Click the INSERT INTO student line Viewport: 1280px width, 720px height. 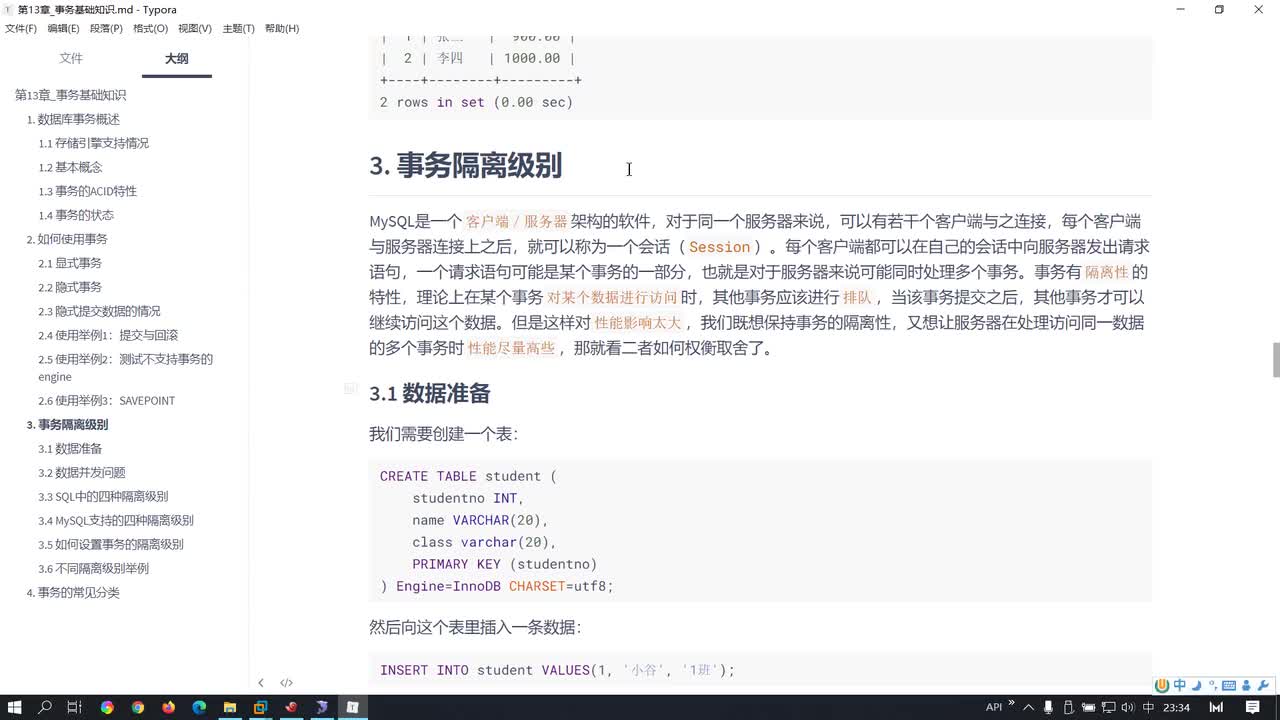pyautogui.click(x=557, y=670)
